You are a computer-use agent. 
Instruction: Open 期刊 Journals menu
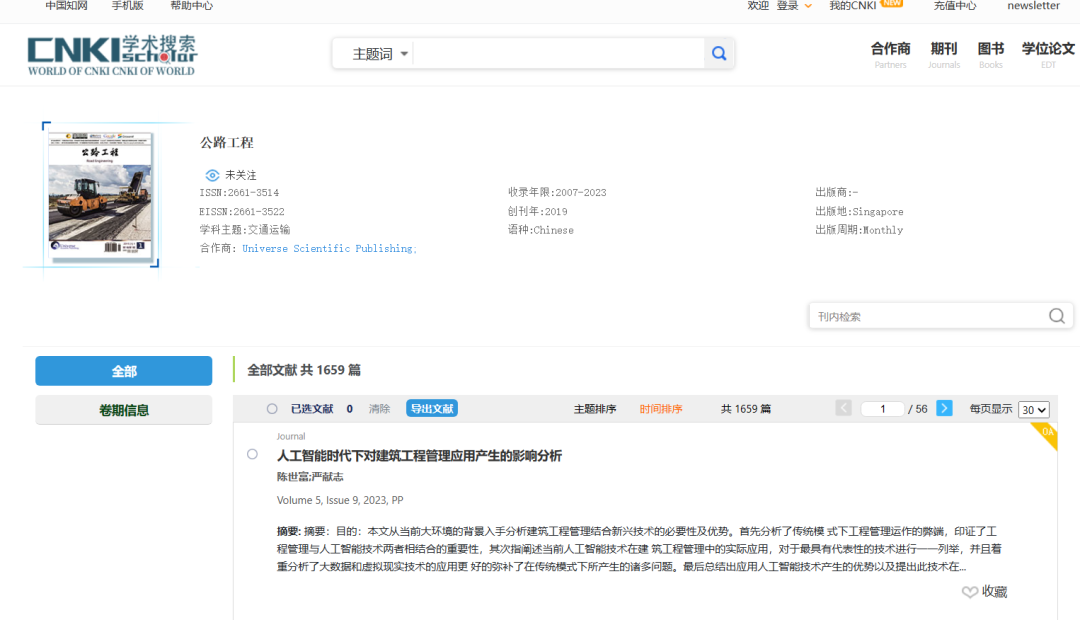click(x=944, y=55)
